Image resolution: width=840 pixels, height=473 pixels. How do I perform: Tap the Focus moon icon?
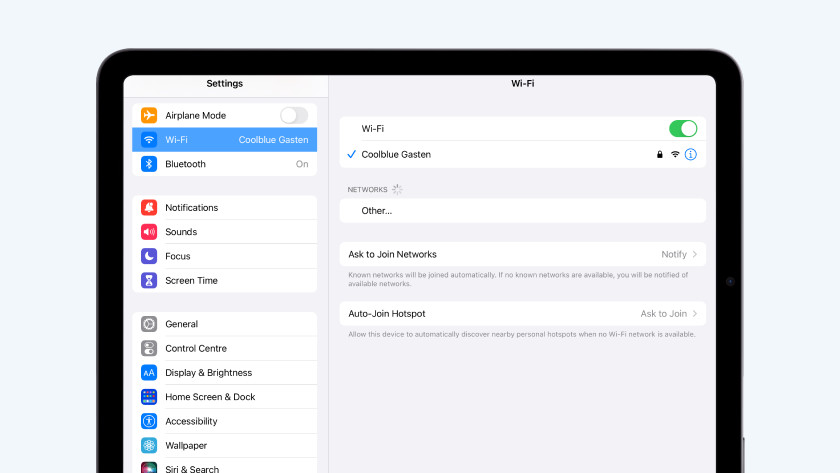(x=149, y=256)
